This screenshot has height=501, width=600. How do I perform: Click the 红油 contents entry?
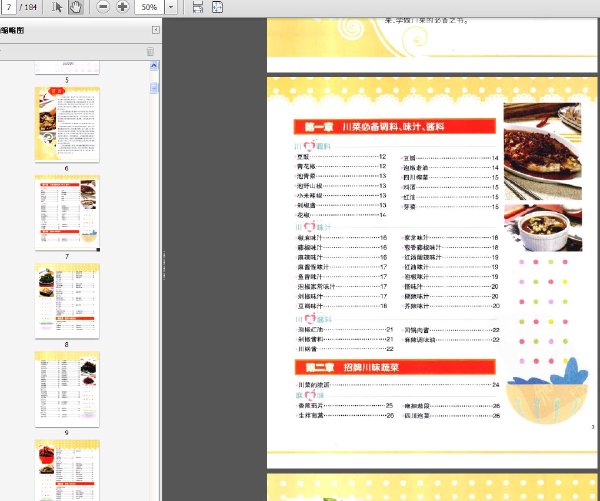(x=451, y=197)
